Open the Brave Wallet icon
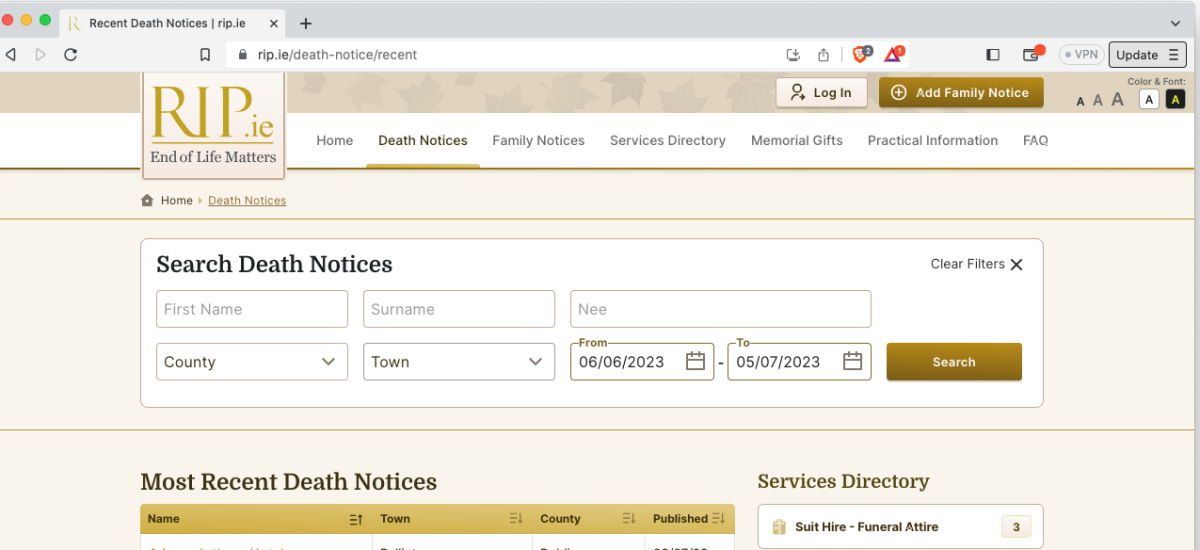Image resolution: width=1200 pixels, height=550 pixels. click(1031, 55)
